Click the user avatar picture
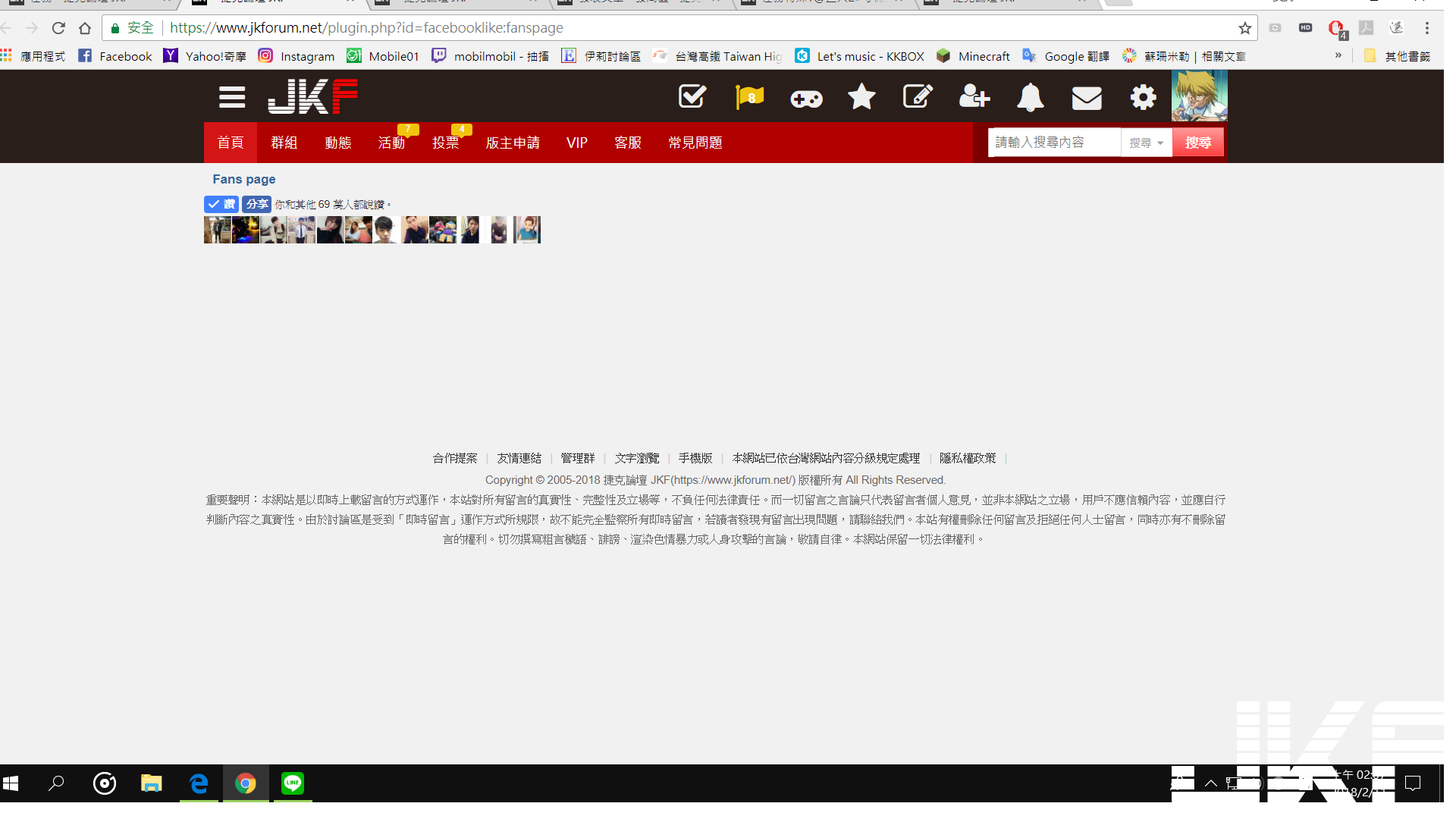Viewport: 1456px width, 819px height. click(x=1199, y=96)
